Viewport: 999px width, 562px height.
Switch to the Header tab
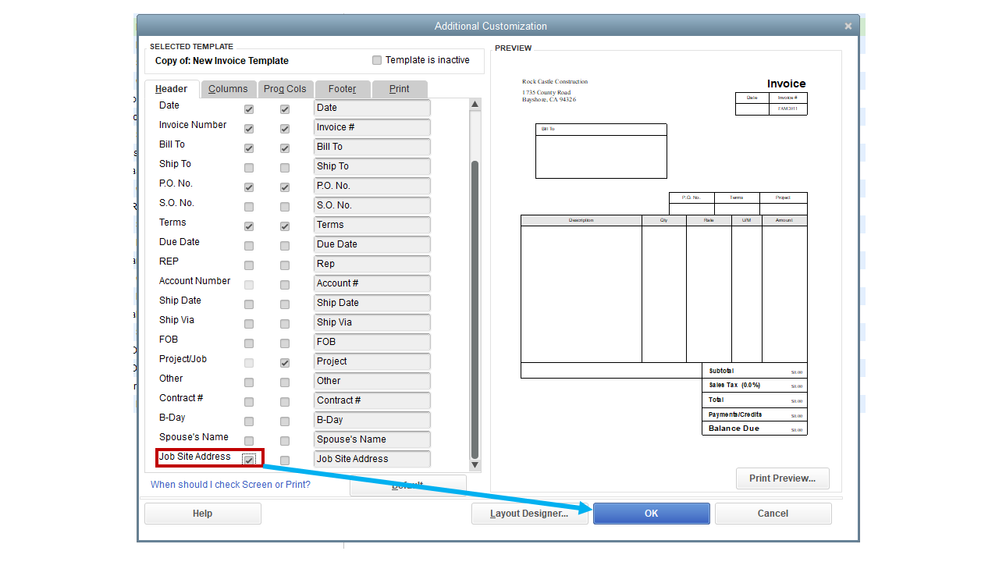[171, 89]
